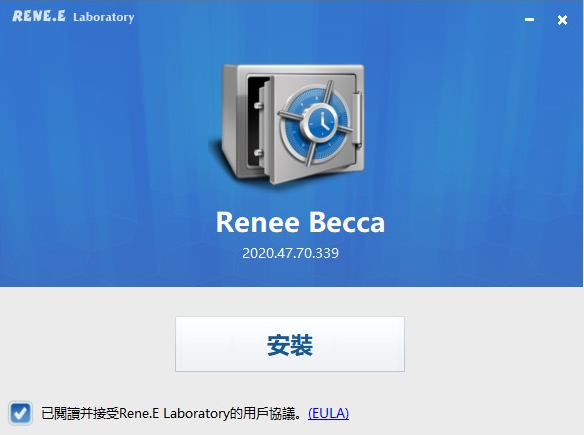Open the EULA link
Viewport: 584px width, 435px height.
point(328,413)
